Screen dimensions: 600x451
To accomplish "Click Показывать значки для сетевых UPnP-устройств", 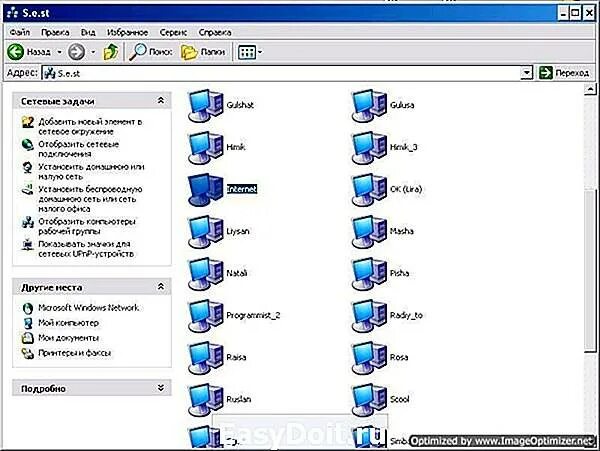I will pos(86,249).
